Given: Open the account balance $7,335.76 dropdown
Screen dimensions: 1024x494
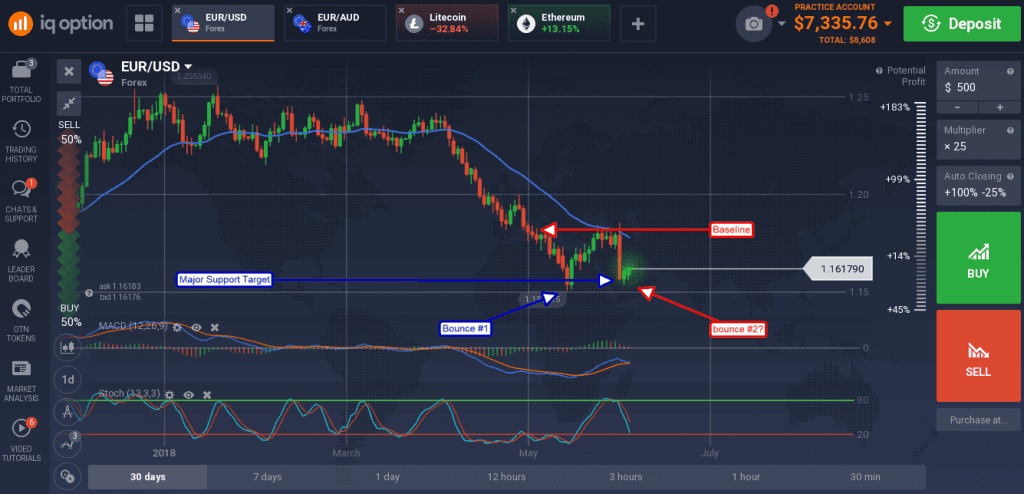Looking at the screenshot, I should [x=887, y=24].
